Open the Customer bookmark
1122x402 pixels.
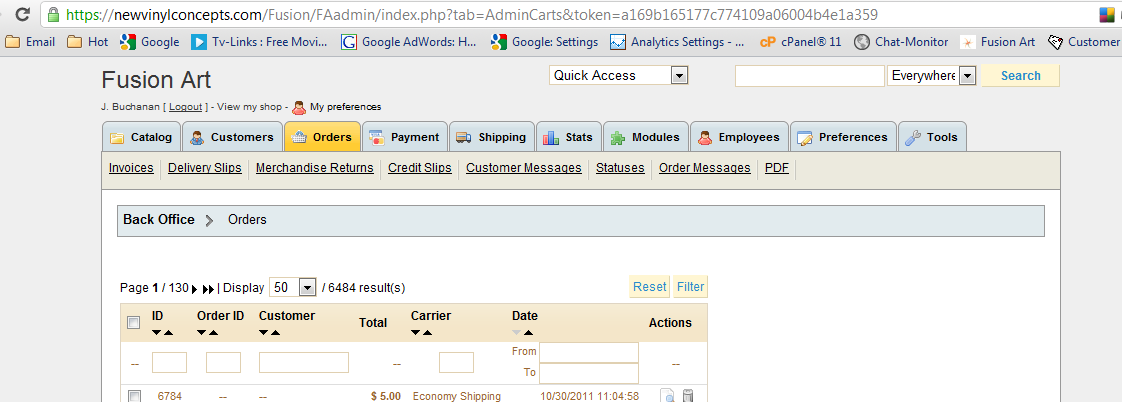coord(1083,41)
